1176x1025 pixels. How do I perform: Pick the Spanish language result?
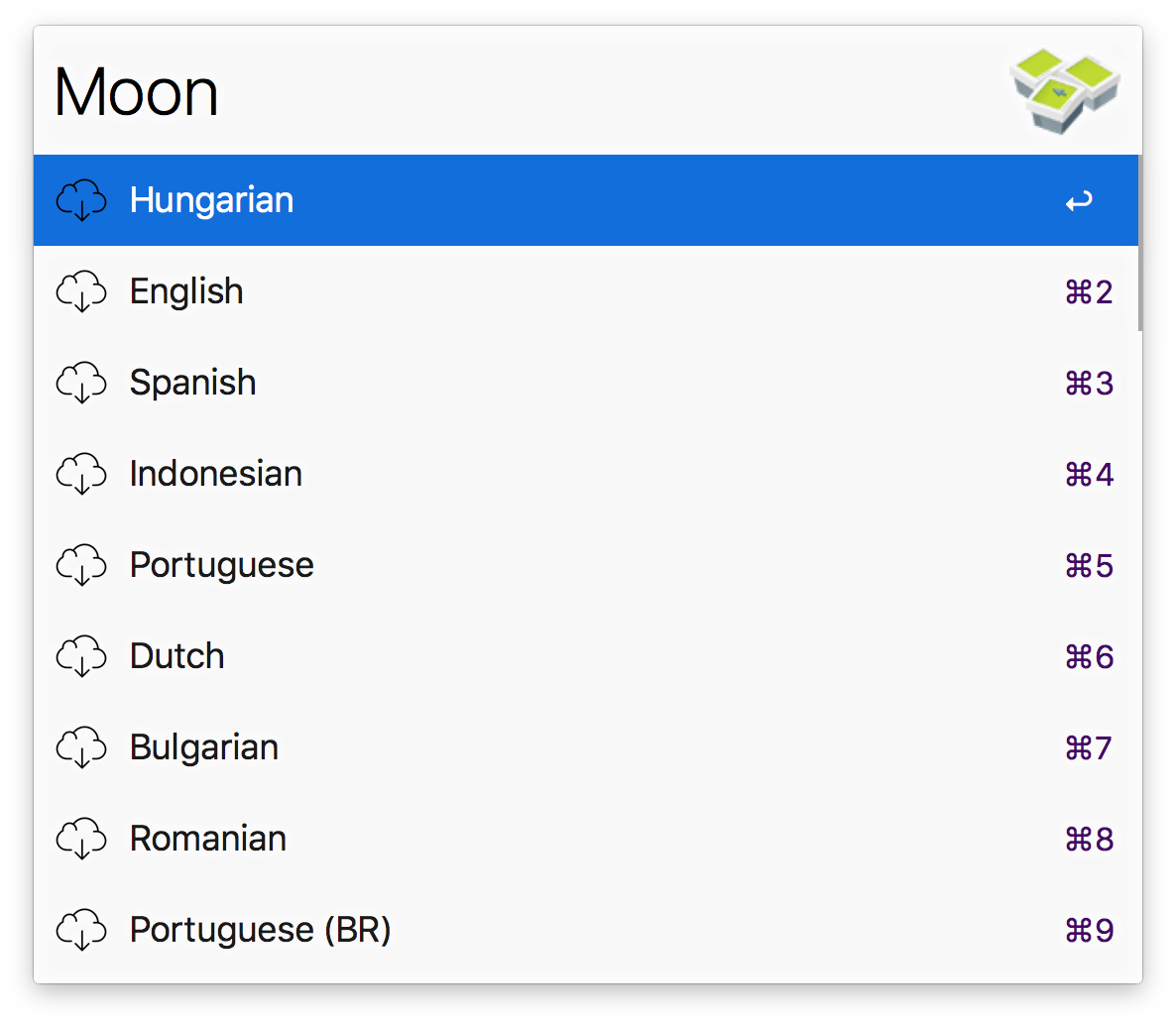(x=193, y=383)
